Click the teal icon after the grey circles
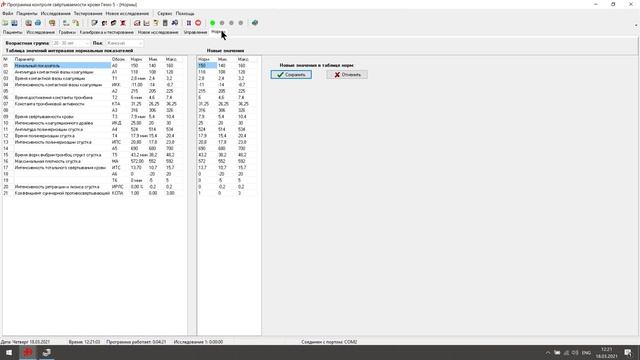640x360 pixels. (x=255, y=23)
